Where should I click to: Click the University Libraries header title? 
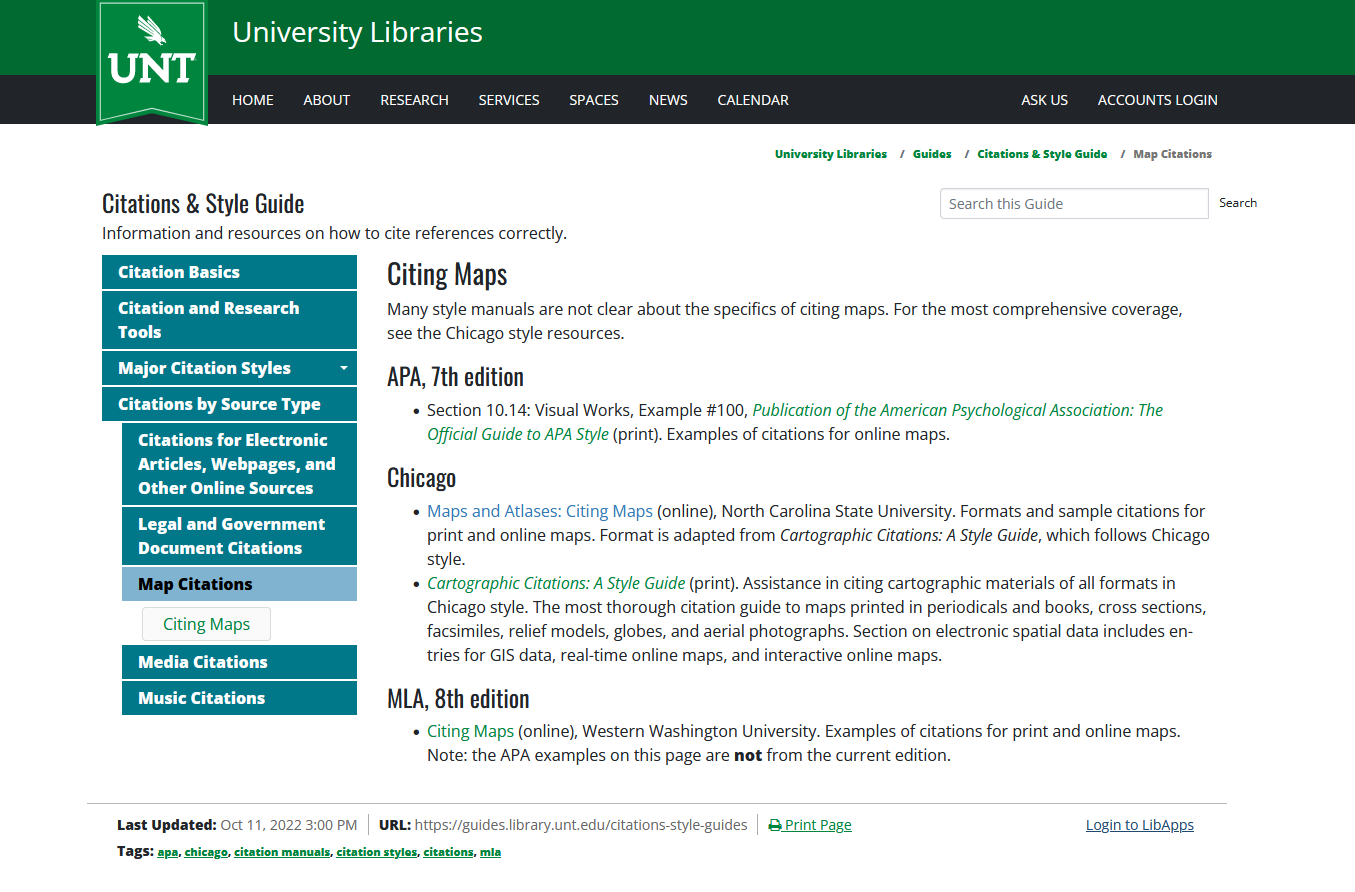point(357,32)
